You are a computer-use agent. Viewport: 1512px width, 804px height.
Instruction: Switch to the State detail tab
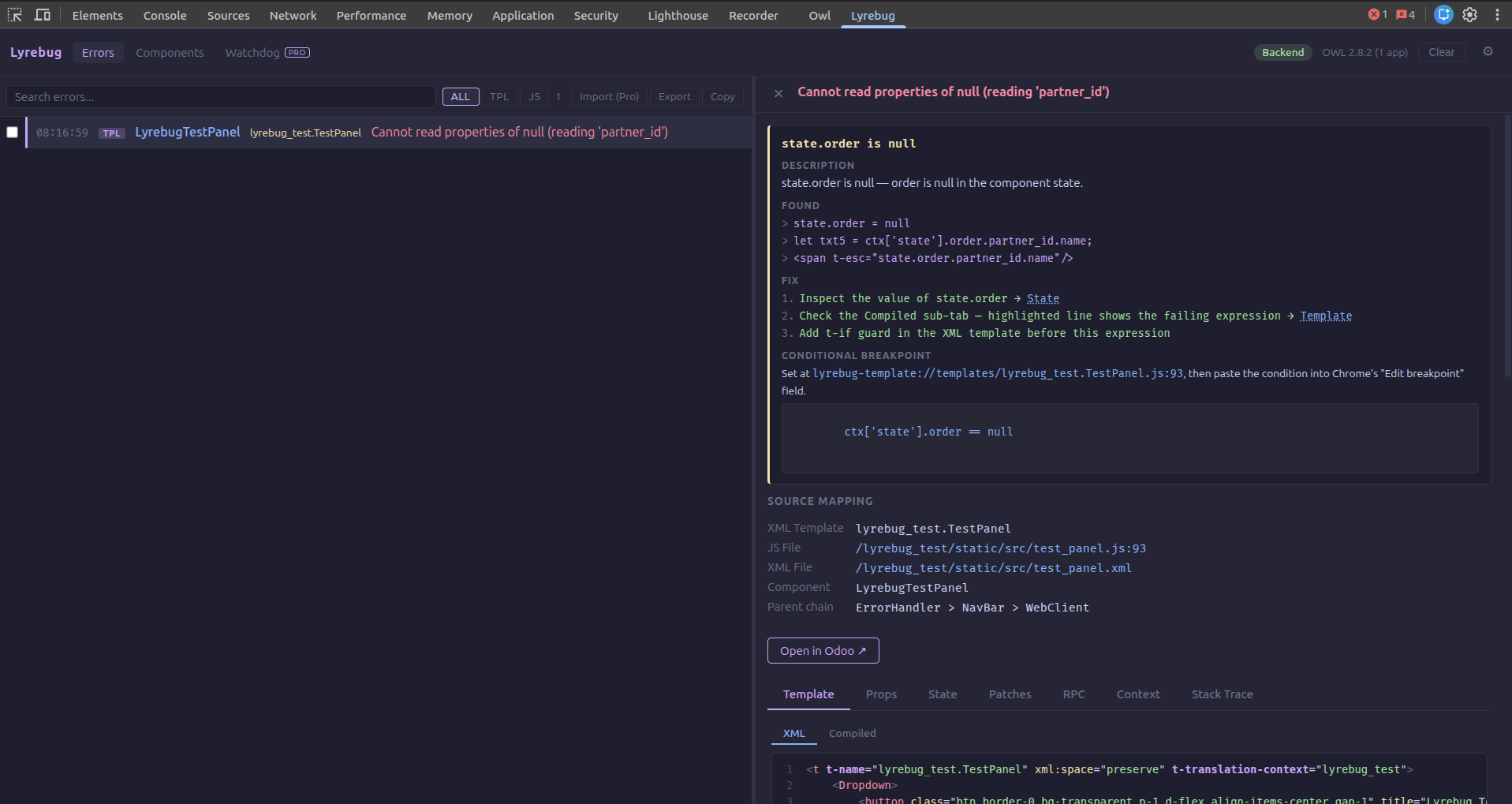(943, 694)
